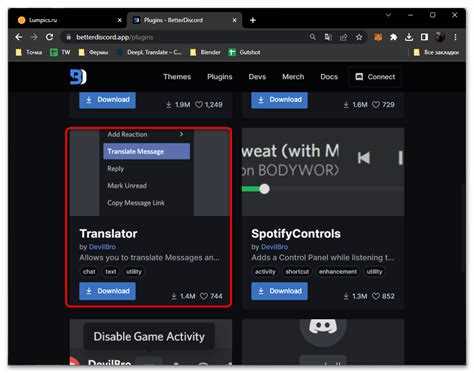474x373 pixels.
Task: Click the share page icon
Action: pyautogui.click(x=343, y=37)
